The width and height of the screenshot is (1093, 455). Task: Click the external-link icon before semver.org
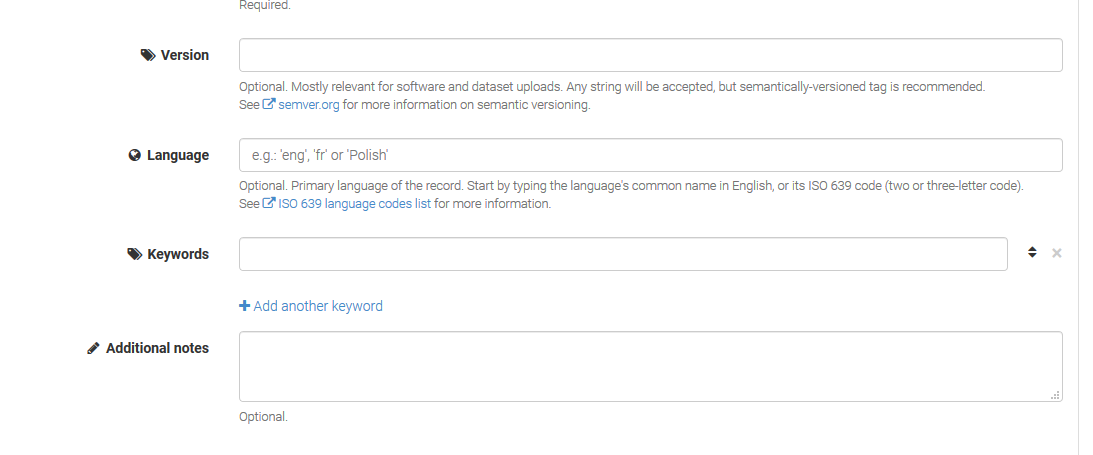point(269,104)
